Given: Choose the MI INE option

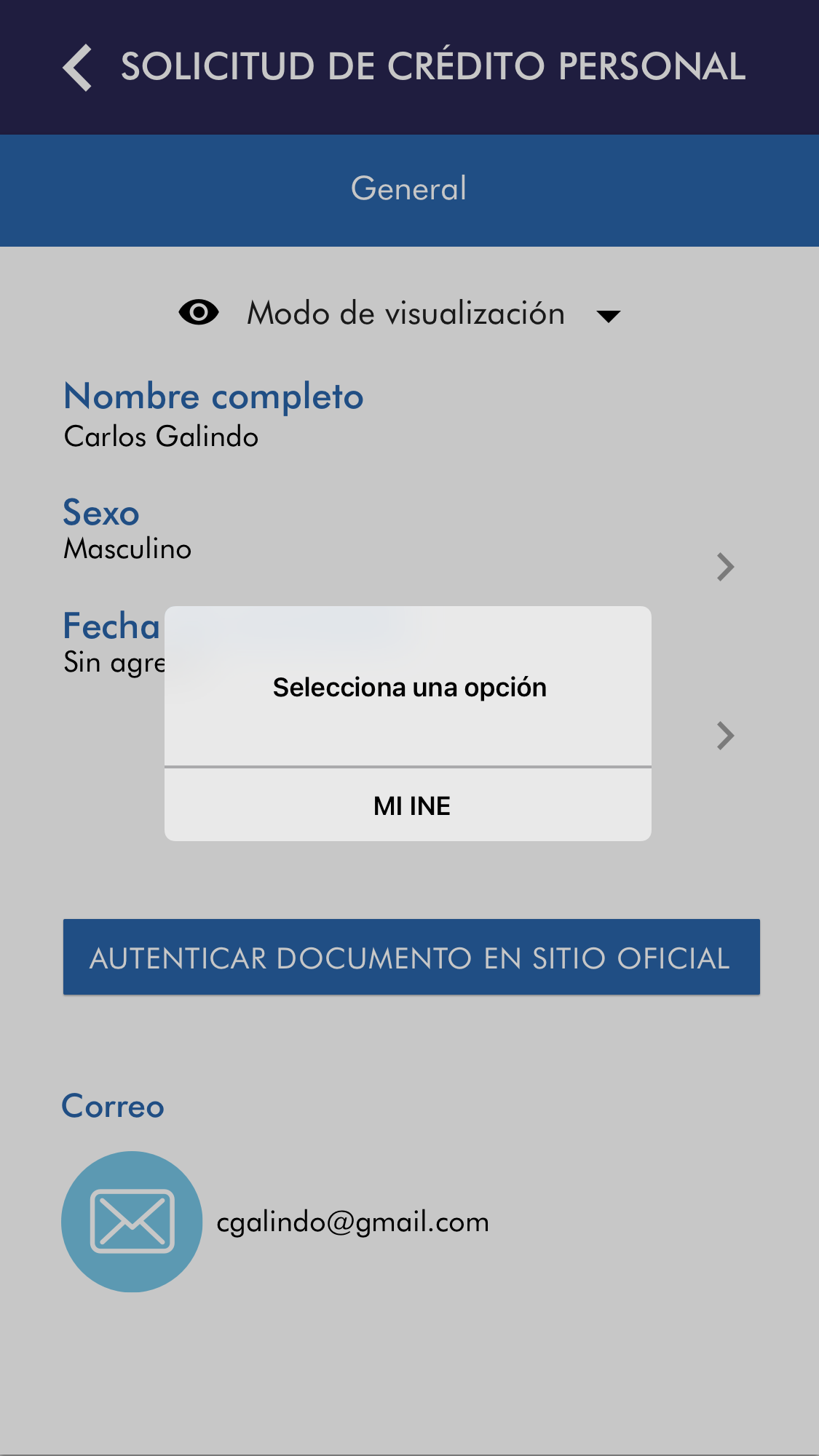Looking at the screenshot, I should [x=411, y=806].
